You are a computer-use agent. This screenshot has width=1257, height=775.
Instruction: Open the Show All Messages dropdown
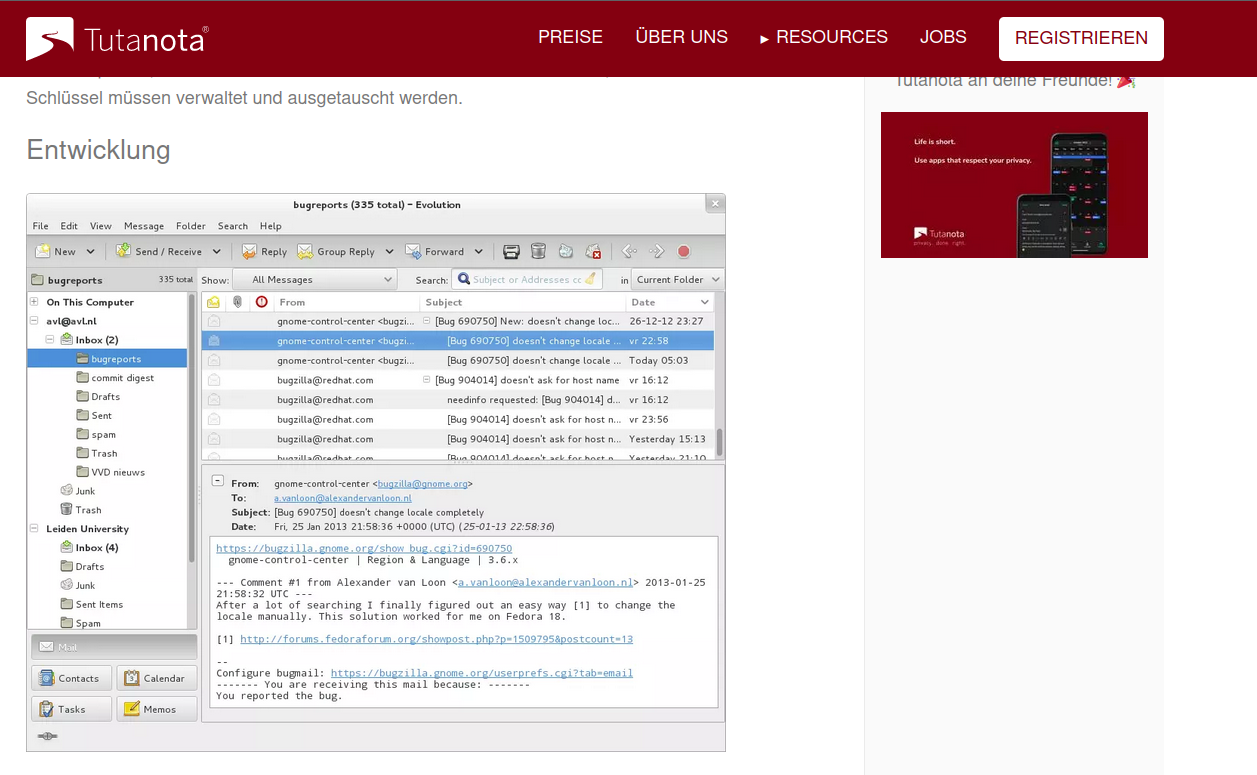315,280
